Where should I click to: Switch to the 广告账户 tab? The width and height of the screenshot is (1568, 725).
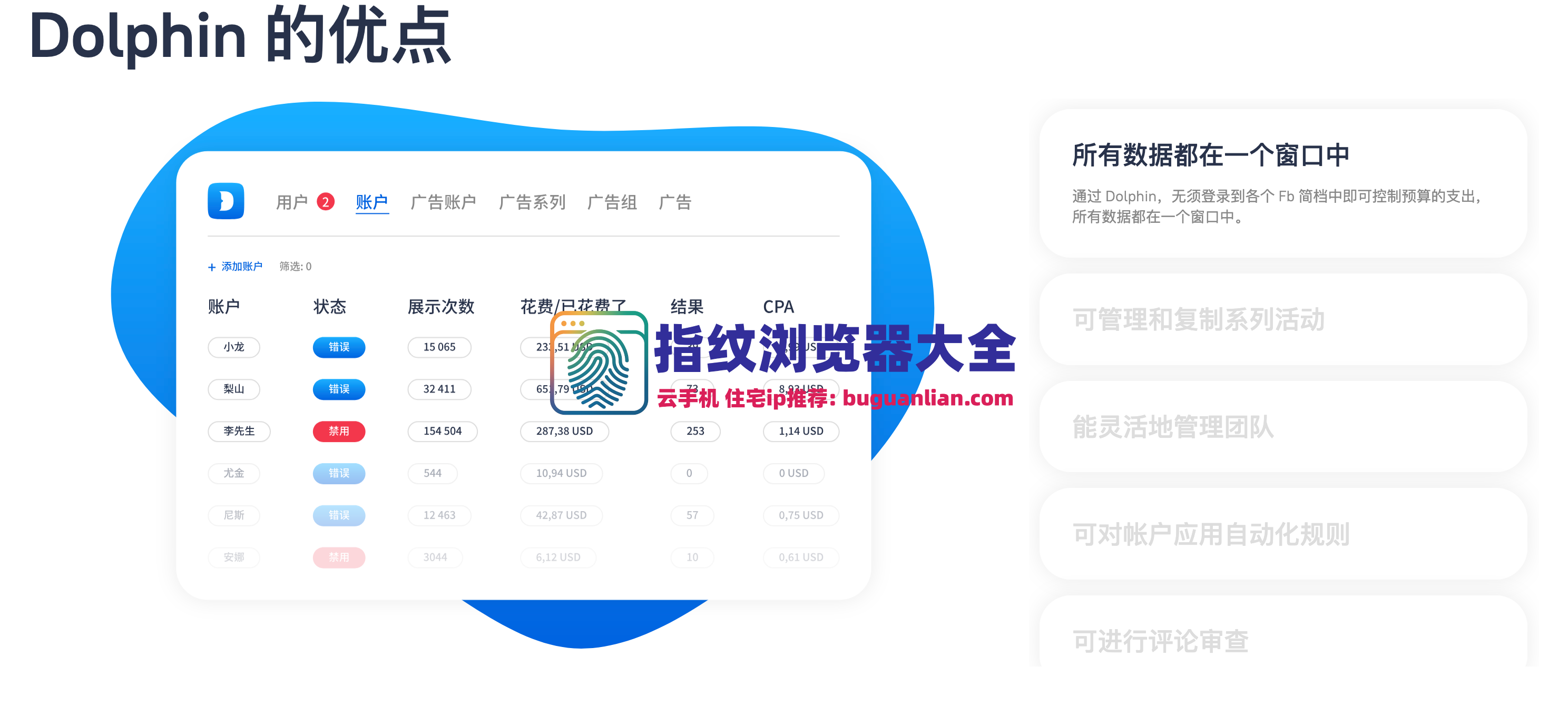click(444, 201)
